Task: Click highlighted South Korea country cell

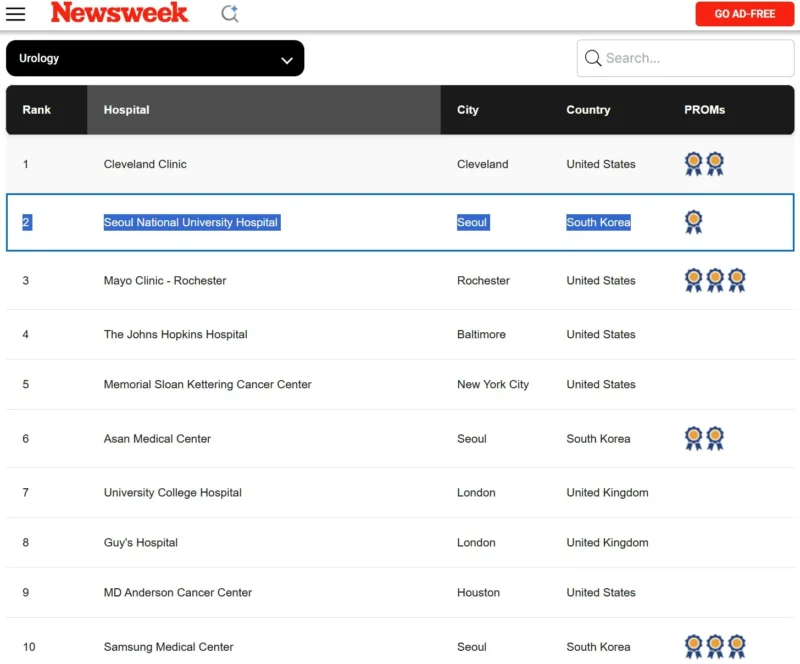Action: tap(598, 223)
